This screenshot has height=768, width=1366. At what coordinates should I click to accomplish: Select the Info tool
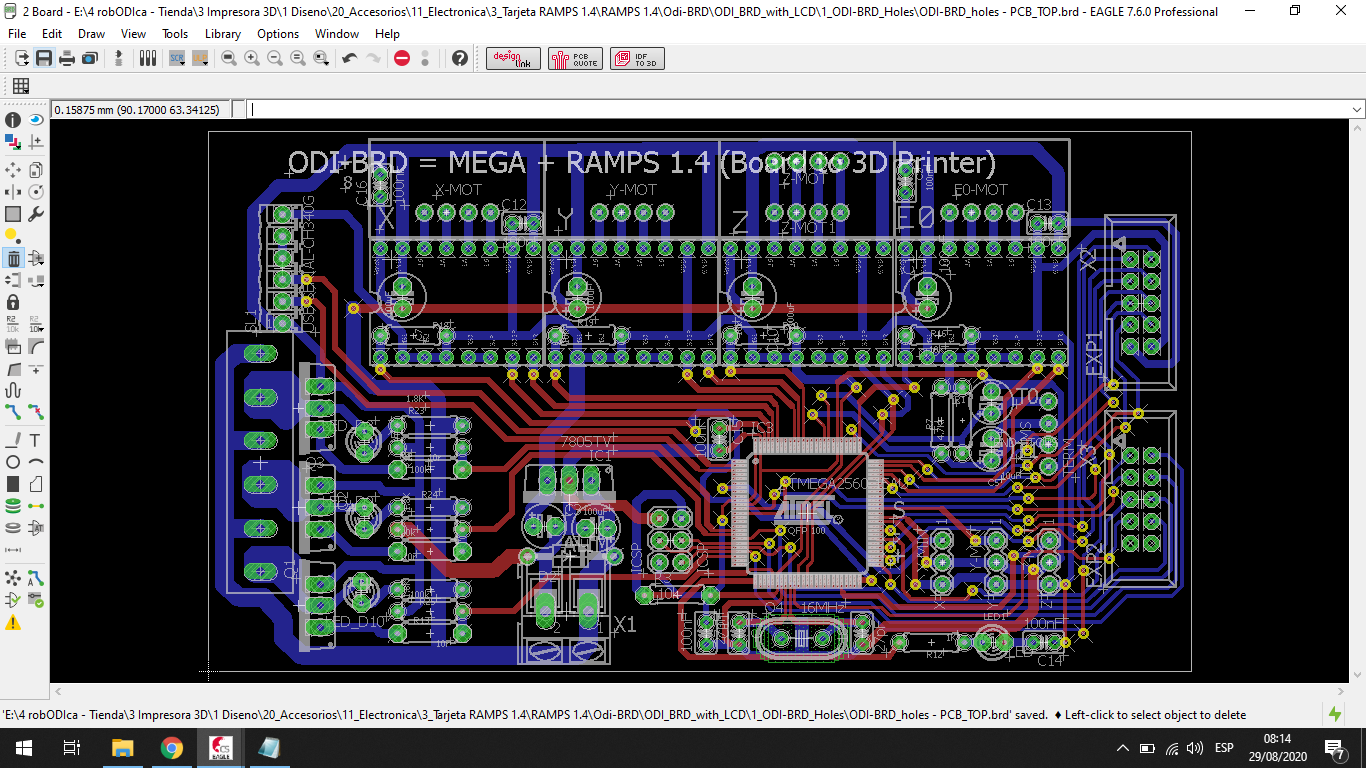pyautogui.click(x=13, y=120)
